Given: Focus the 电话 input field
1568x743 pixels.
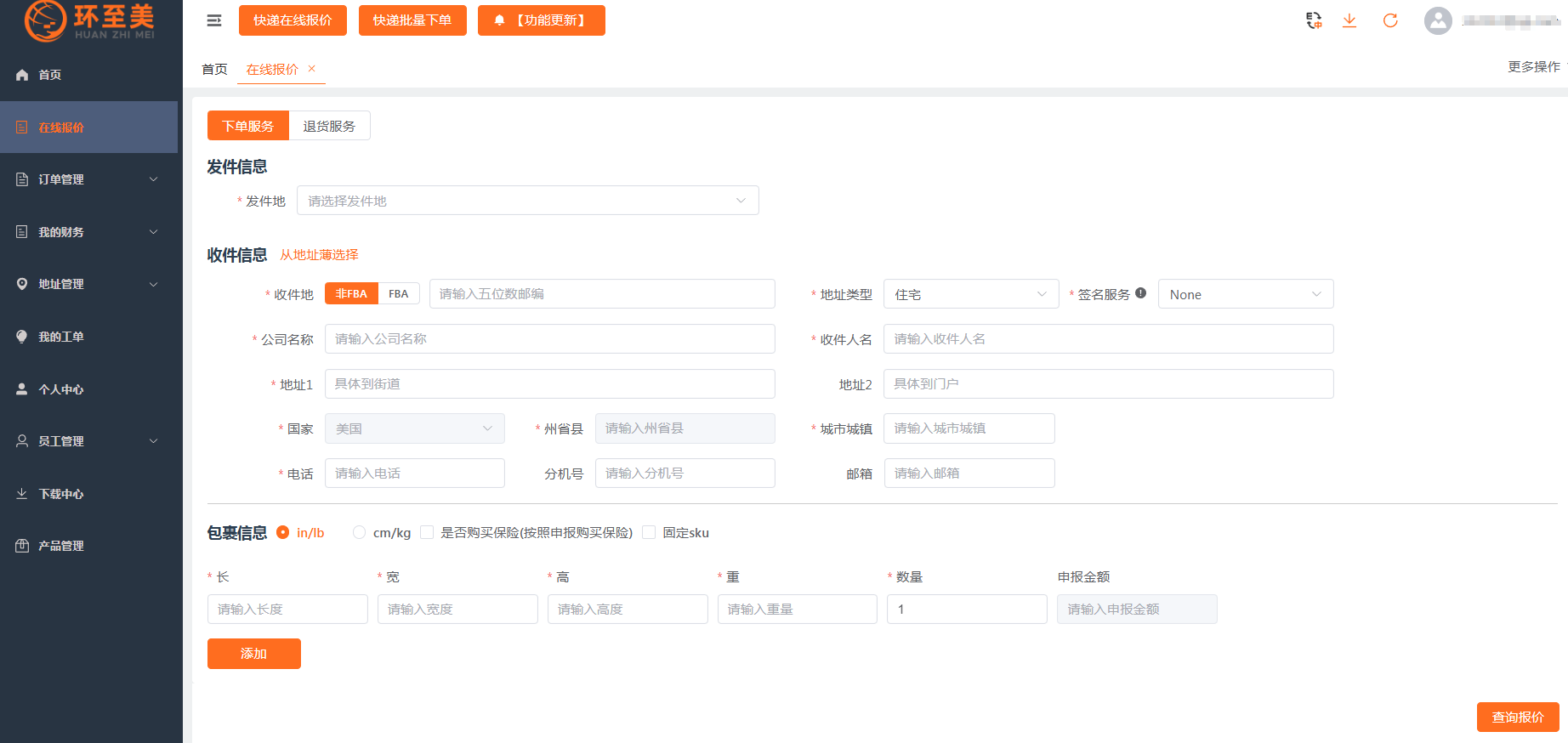Looking at the screenshot, I should 415,473.
